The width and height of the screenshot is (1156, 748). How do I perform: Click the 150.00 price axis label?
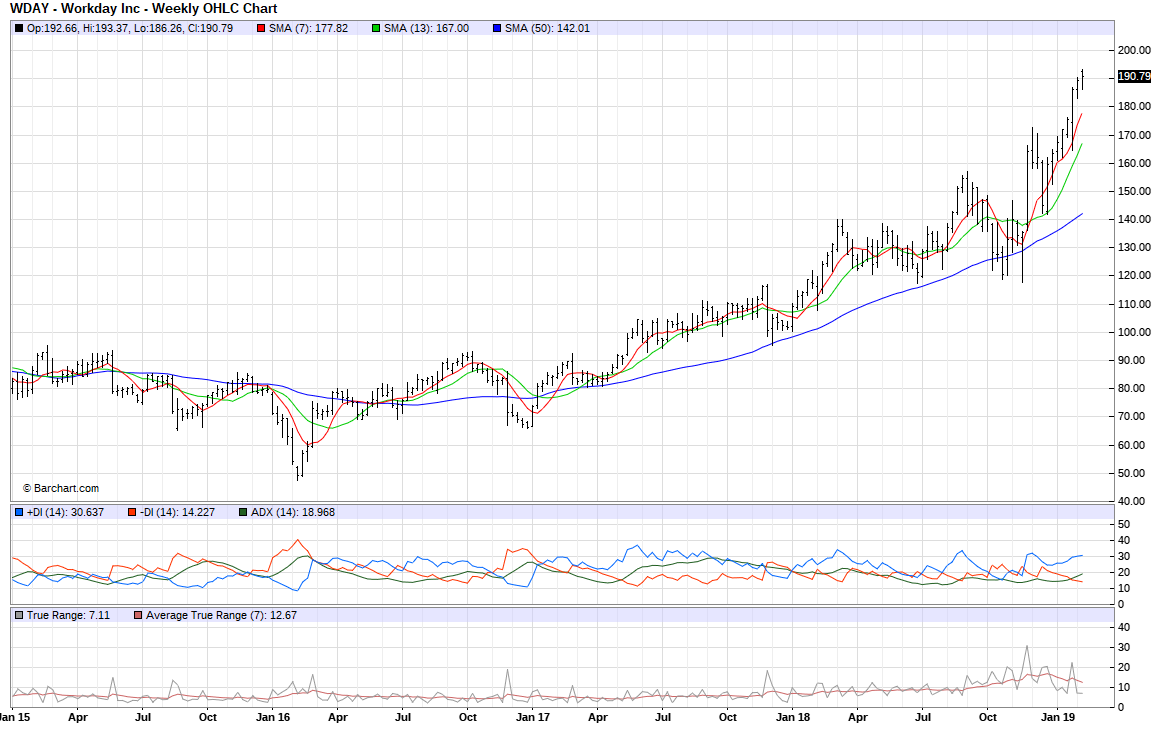[x=1134, y=192]
